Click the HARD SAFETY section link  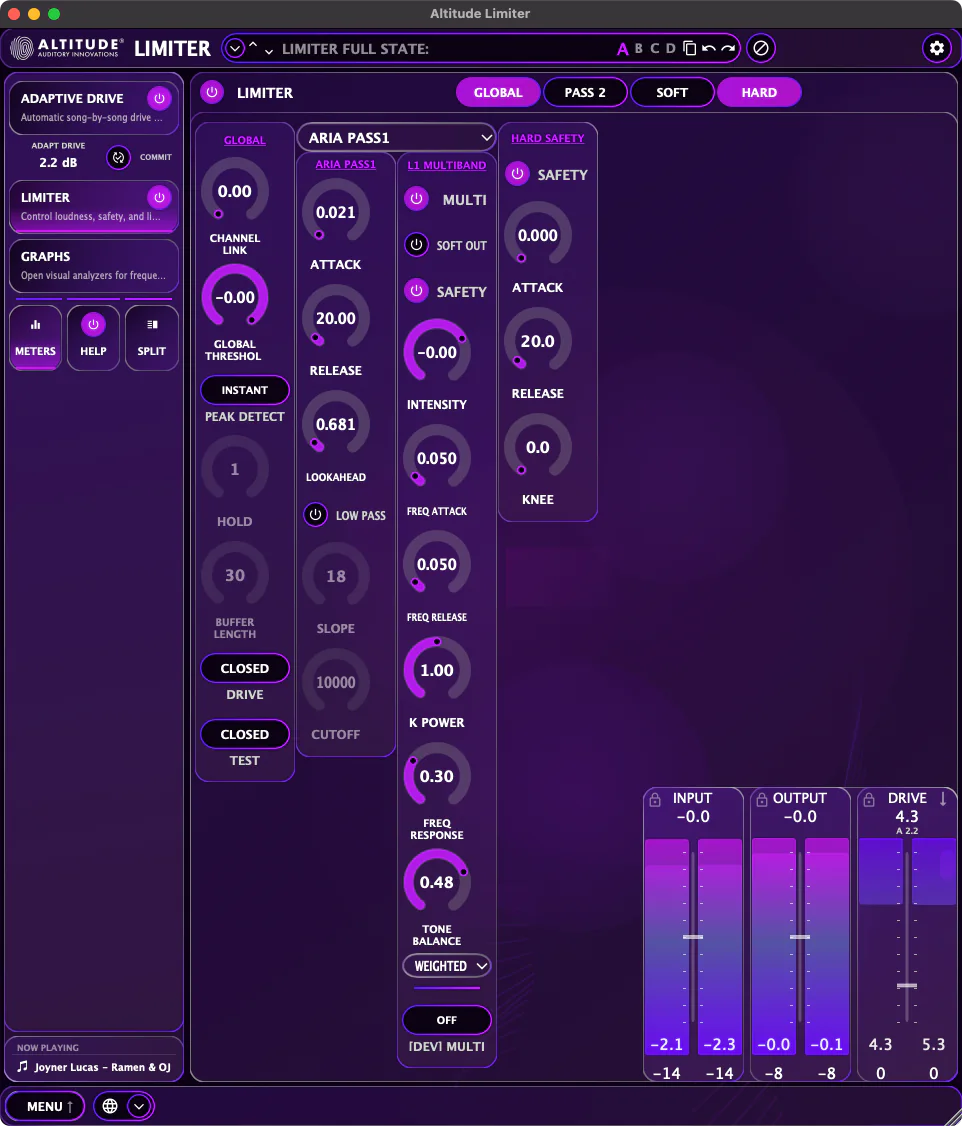pyautogui.click(x=548, y=138)
